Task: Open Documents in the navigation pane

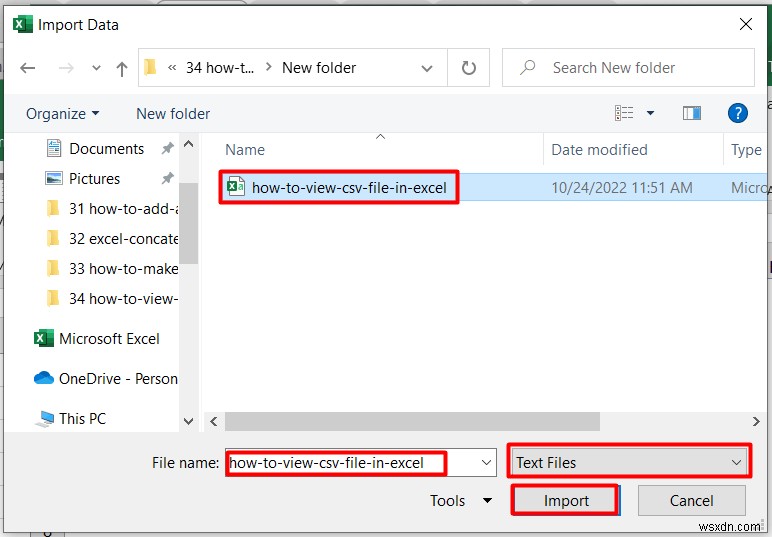Action: pyautogui.click(x=95, y=149)
